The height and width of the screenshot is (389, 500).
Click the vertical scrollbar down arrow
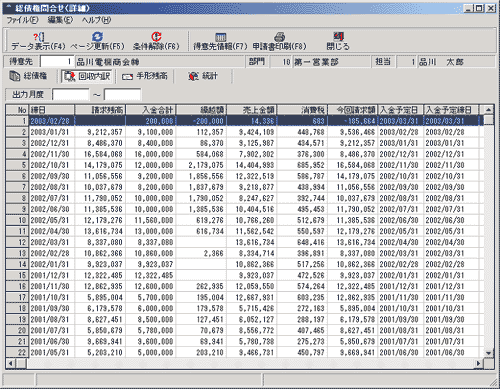(x=488, y=353)
